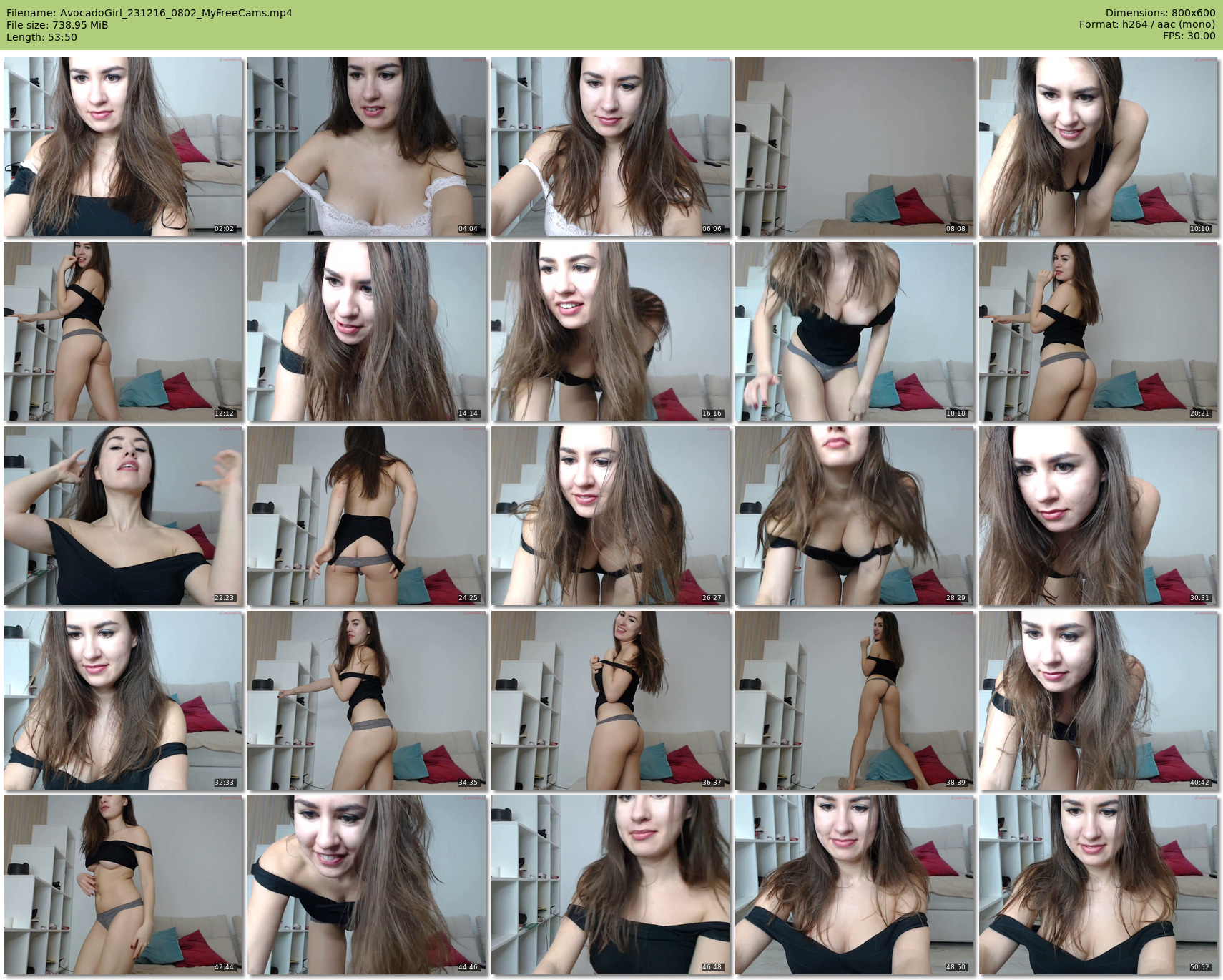Click the frame timestamped 22:23
1223x980 pixels.
tap(123, 516)
